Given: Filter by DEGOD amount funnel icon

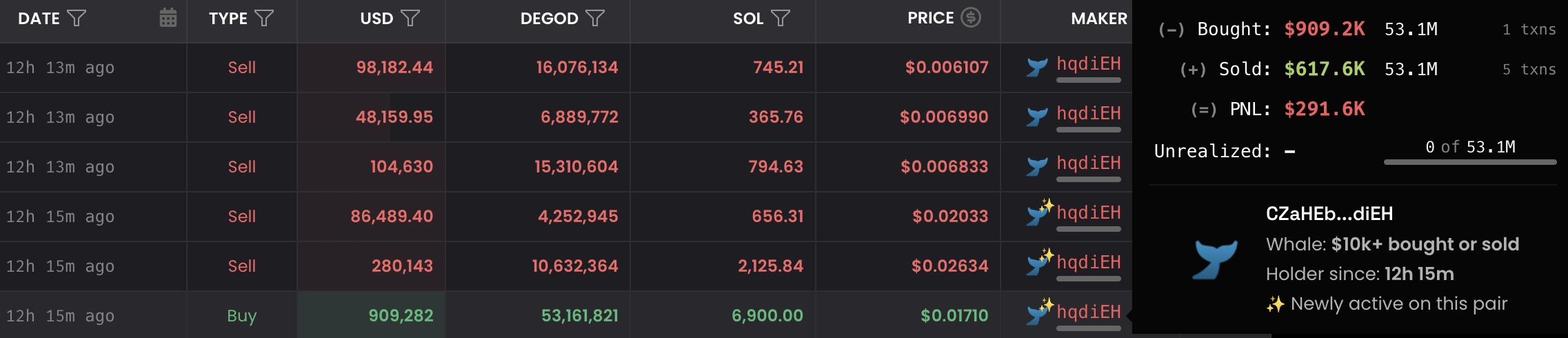Looking at the screenshot, I should pos(595,19).
